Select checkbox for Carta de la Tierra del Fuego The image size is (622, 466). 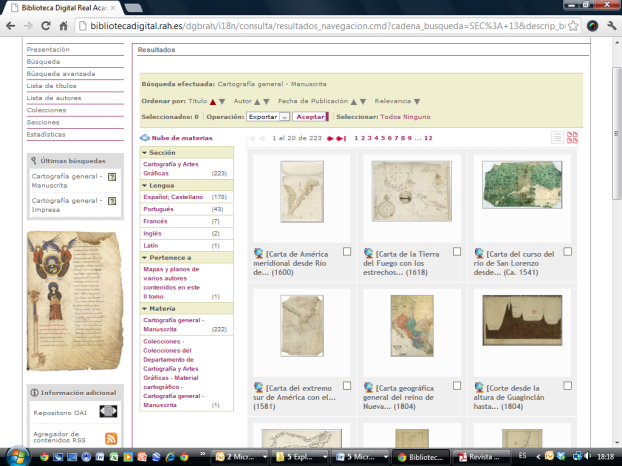457,252
